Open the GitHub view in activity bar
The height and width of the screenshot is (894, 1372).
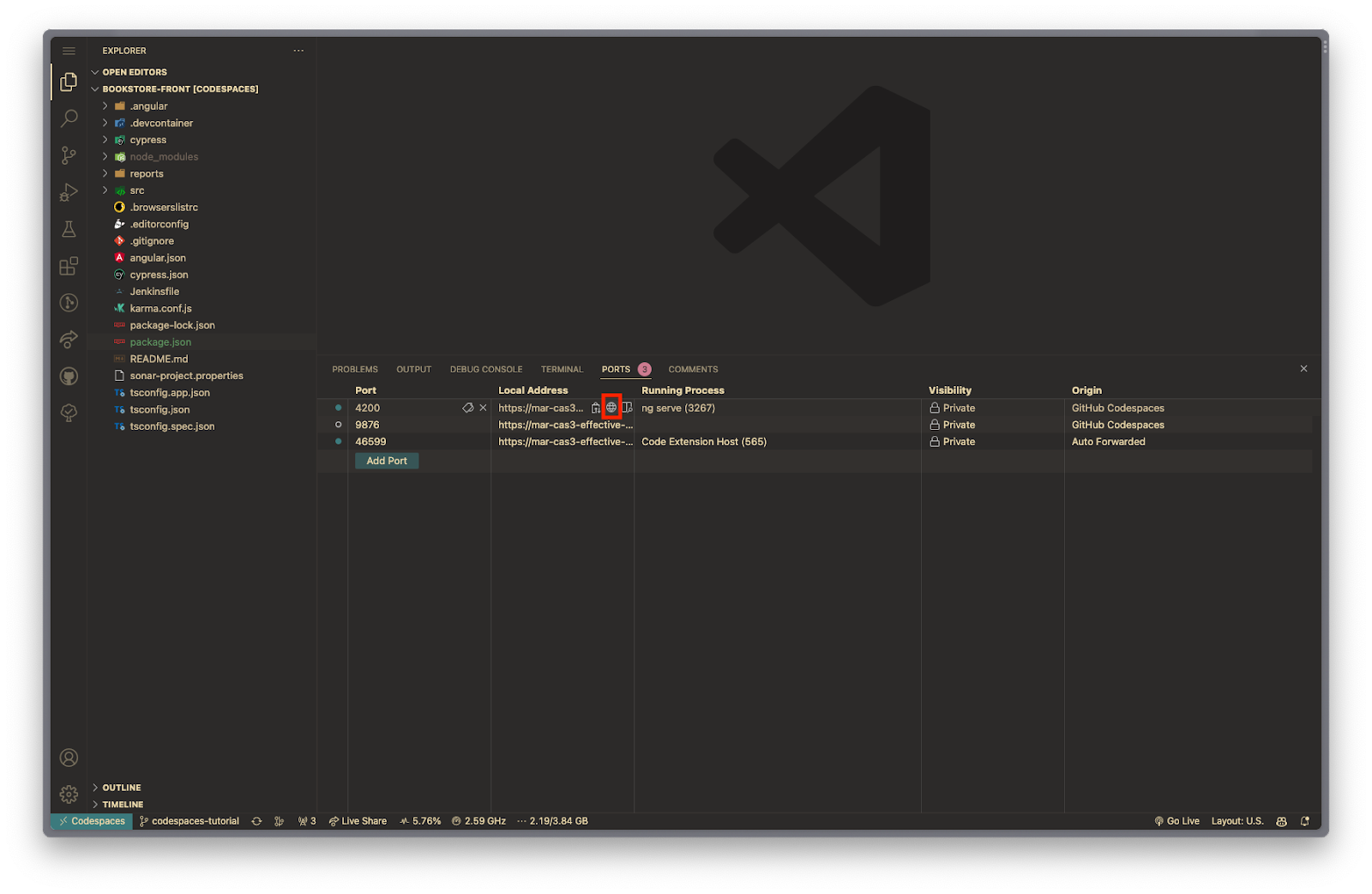tap(69, 377)
